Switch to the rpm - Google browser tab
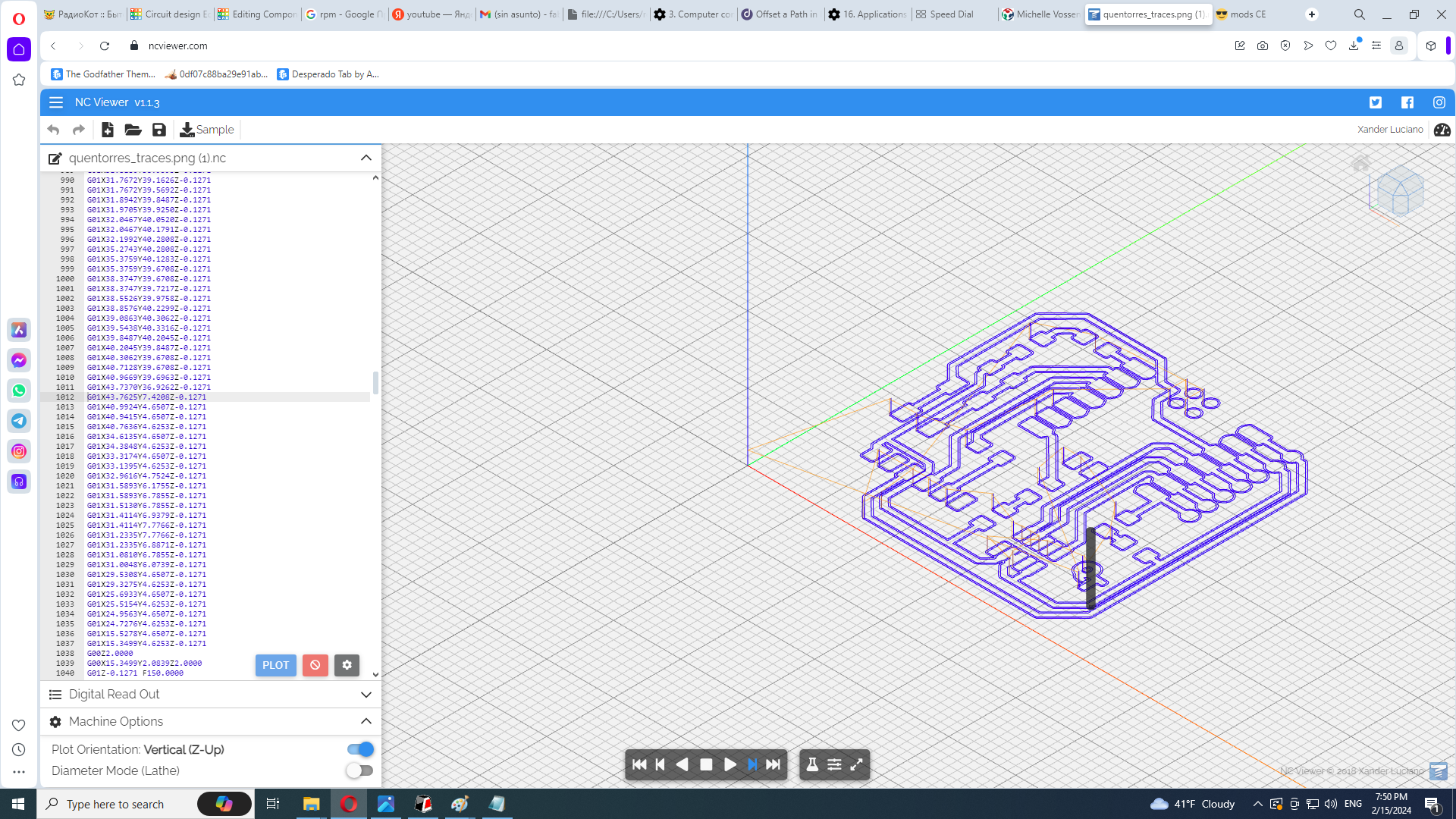The height and width of the screenshot is (819, 1456). click(x=344, y=14)
